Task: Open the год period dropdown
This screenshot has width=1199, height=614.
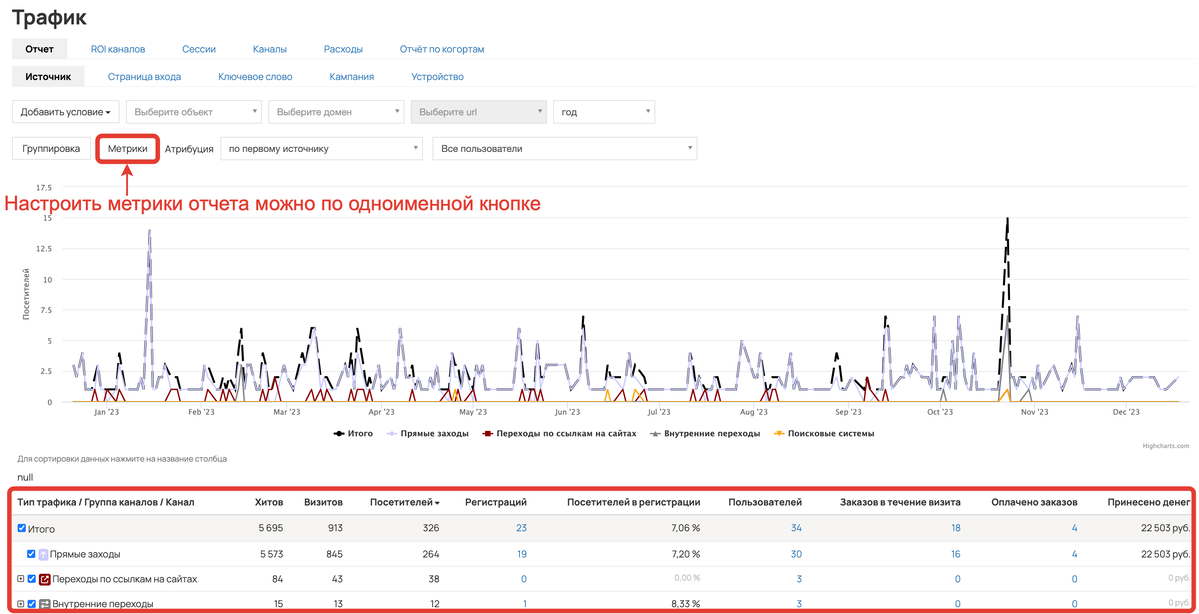Action: 604,112
